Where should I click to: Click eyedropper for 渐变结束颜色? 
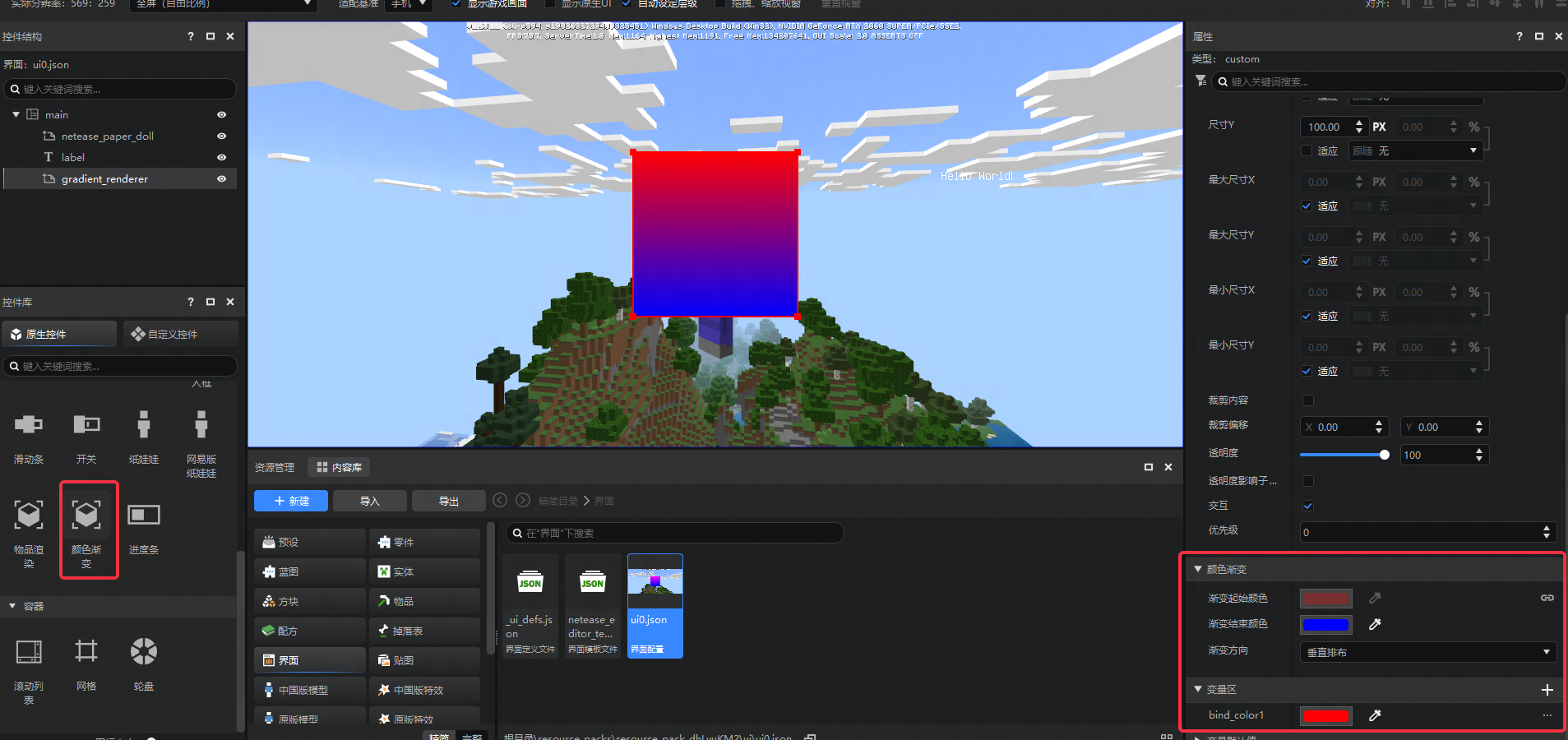(1375, 625)
